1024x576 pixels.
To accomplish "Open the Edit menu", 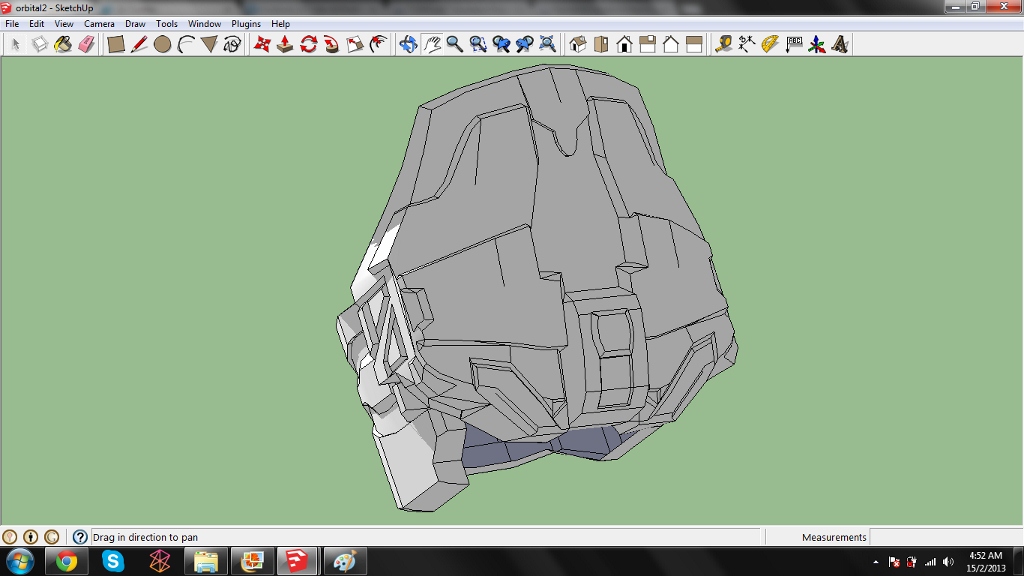I will 37,24.
